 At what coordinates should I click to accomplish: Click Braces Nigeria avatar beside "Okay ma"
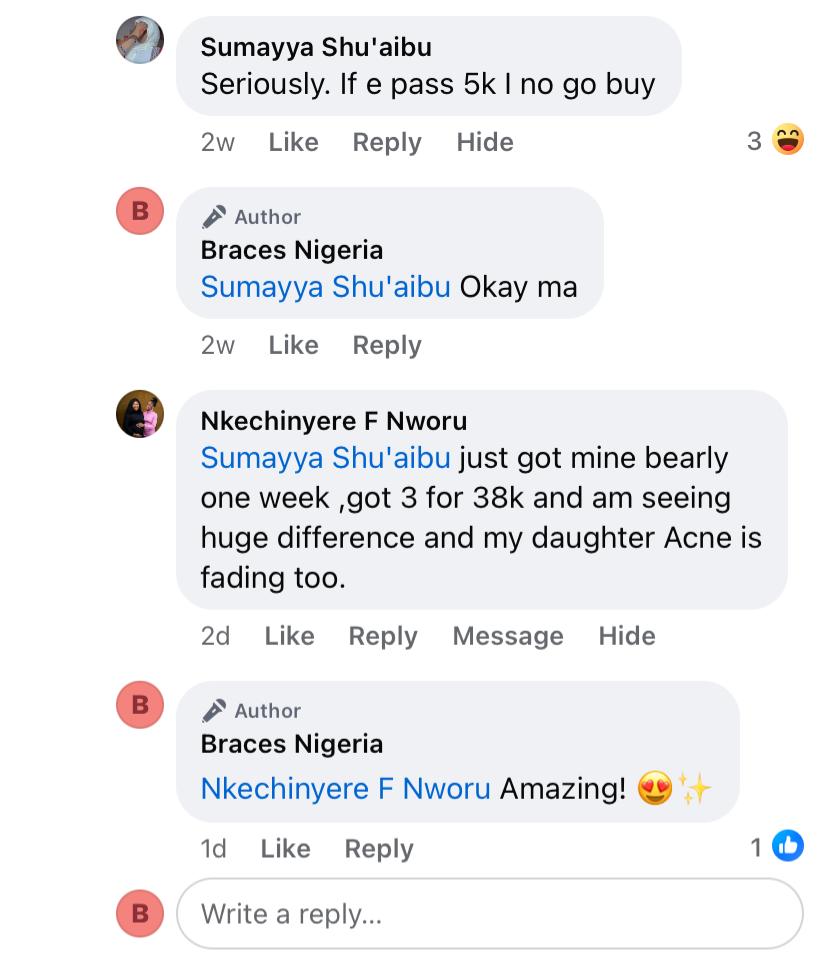140,211
